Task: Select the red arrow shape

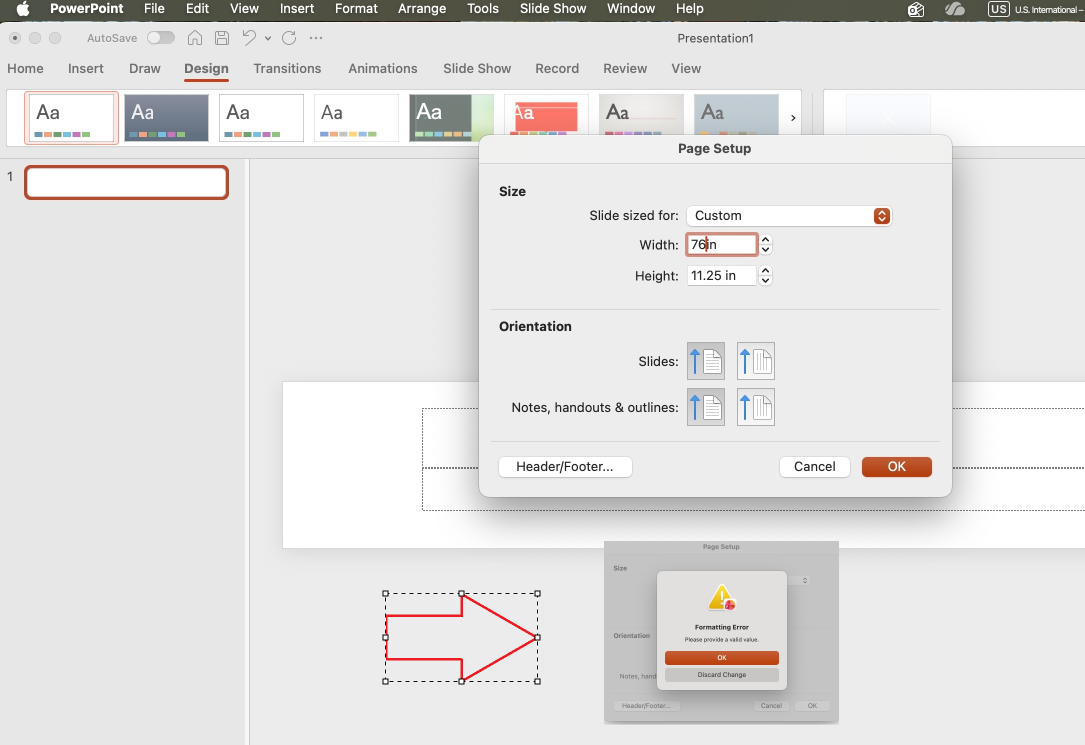Action: coord(462,637)
